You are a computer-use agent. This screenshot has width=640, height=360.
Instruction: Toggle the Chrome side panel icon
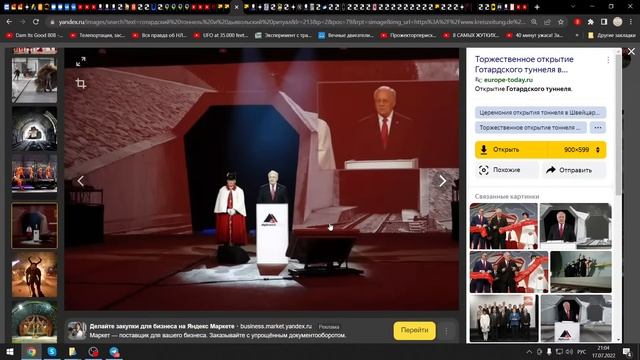click(604, 22)
